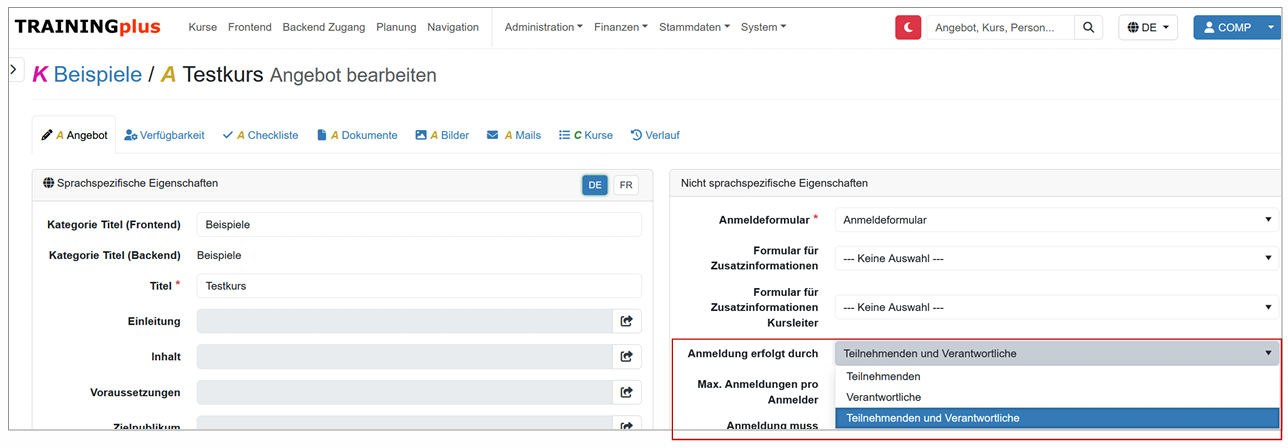Click the magnifying glass search icon
Screen dimensions: 1288x448
pos(1088,28)
